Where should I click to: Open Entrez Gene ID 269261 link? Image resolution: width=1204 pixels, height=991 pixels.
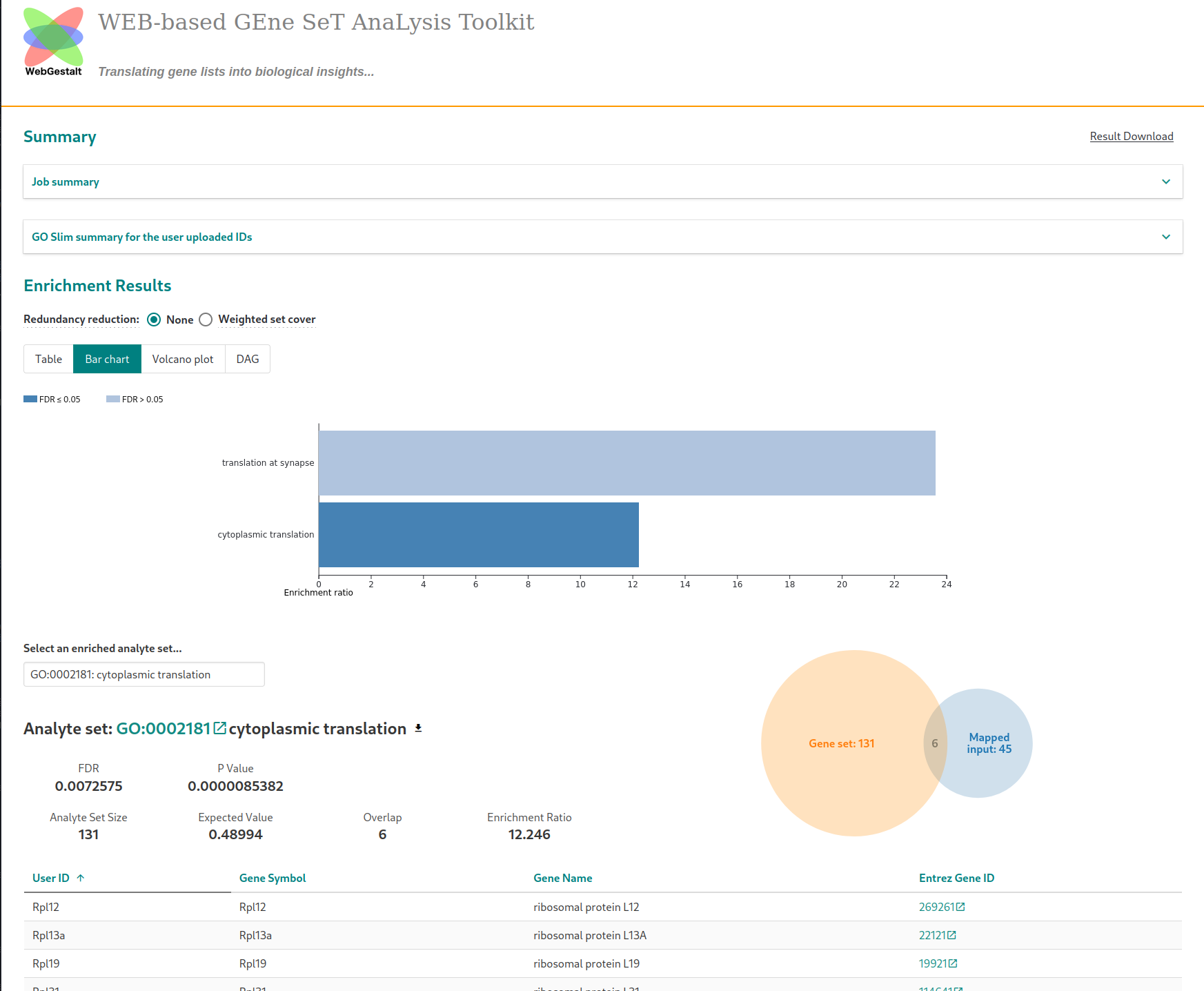point(936,907)
